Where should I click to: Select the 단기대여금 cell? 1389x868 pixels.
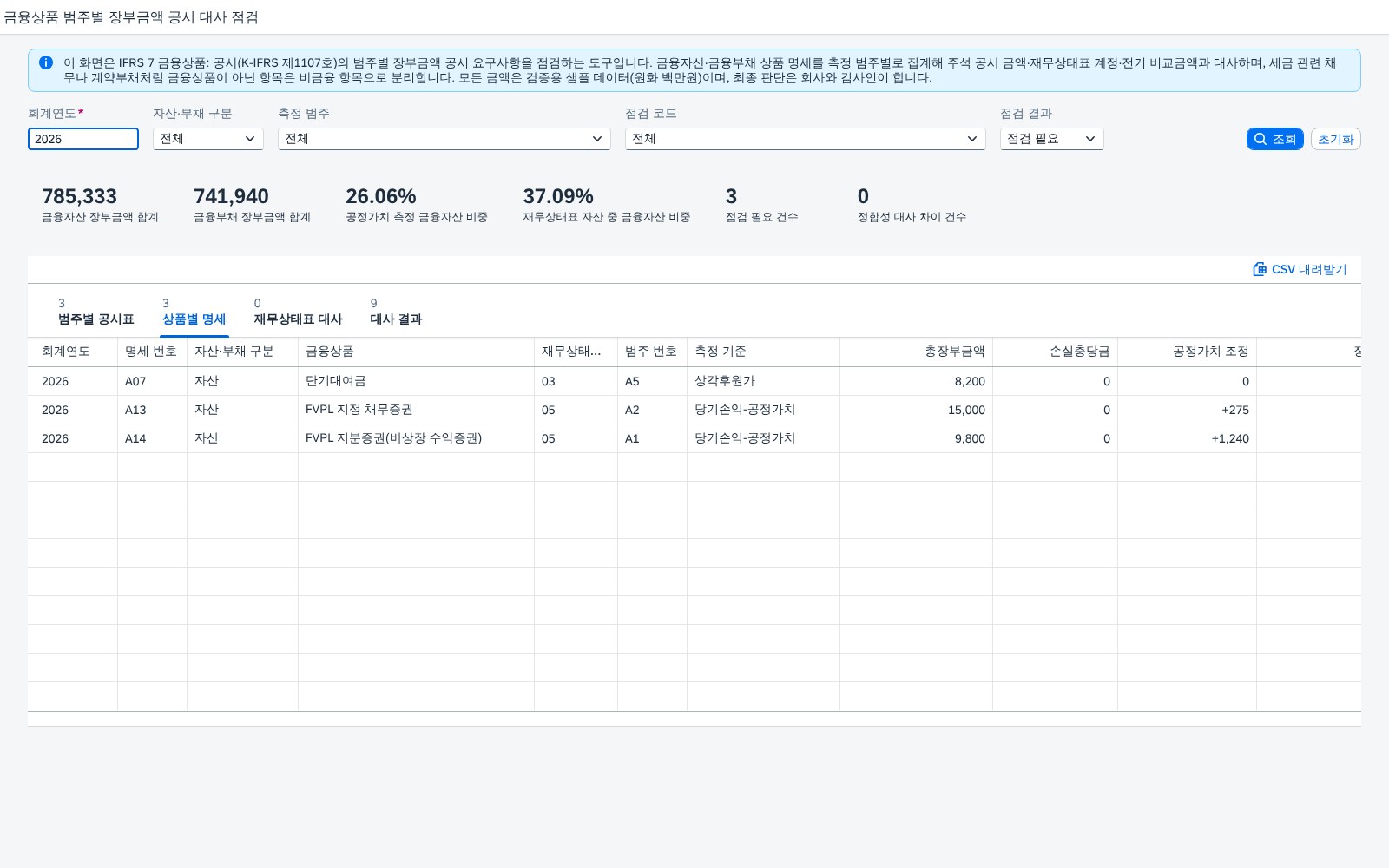pyautogui.click(x=416, y=381)
